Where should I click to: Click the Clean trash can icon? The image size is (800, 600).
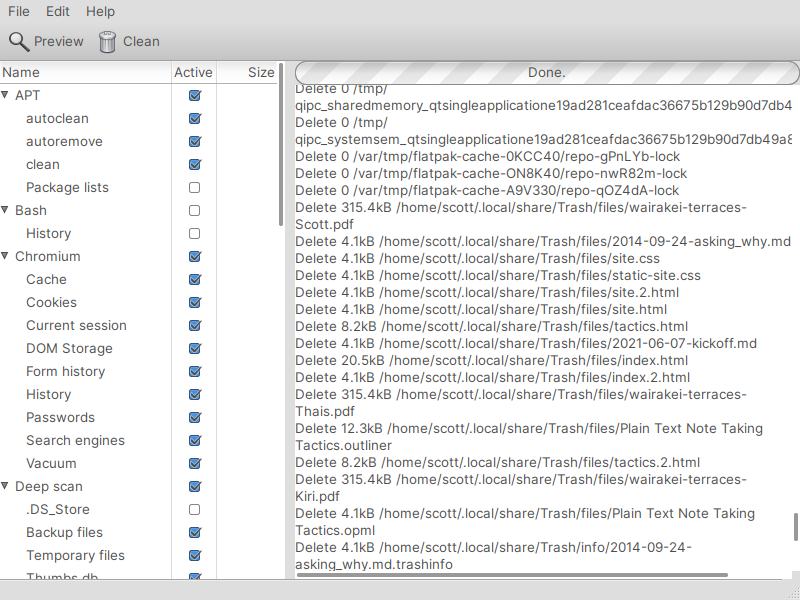pyautogui.click(x=107, y=42)
